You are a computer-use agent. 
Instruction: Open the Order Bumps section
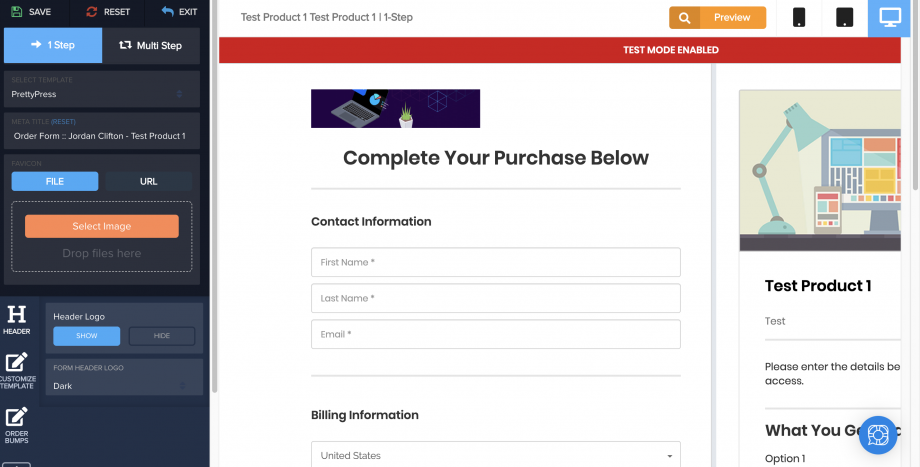(16, 425)
